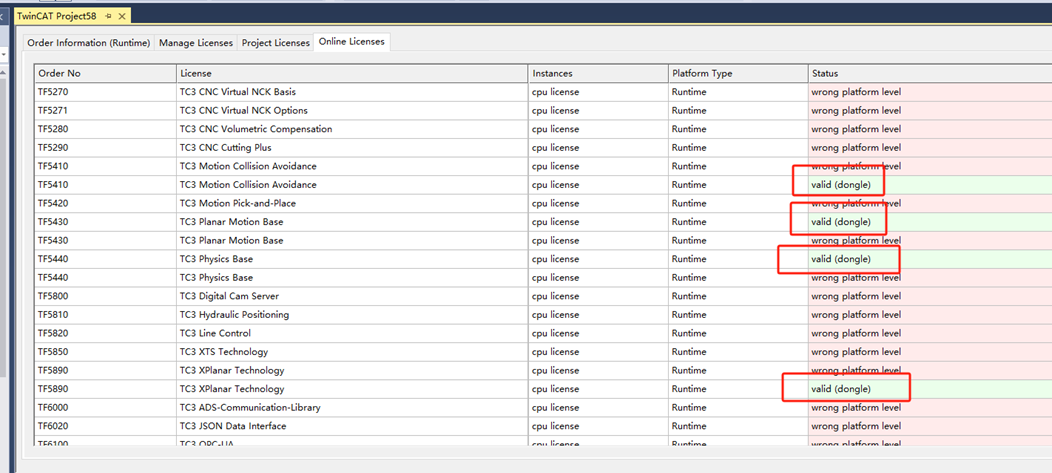Click TC3 ADS-Communication-Library license
Screen dimensions: 1052x473
click(250, 407)
